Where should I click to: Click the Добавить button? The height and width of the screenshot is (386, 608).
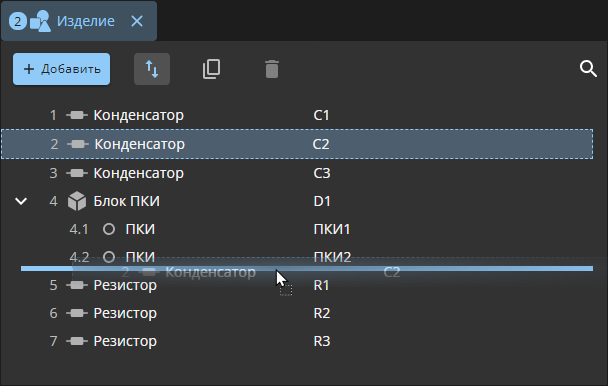[x=61, y=69]
